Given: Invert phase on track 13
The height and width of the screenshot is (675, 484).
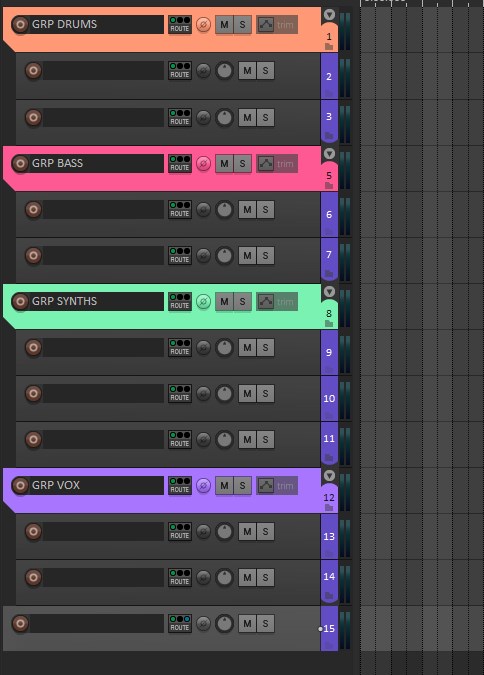Looking at the screenshot, I should tap(203, 532).
